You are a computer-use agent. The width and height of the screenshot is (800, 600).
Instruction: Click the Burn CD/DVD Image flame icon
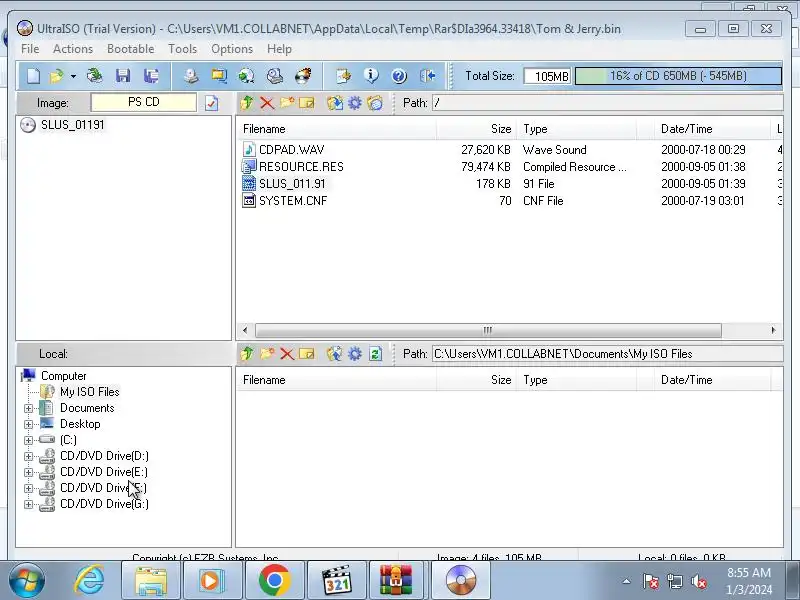[303, 76]
